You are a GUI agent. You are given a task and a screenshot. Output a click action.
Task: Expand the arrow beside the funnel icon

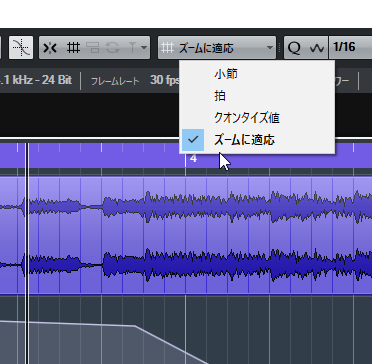coord(144,48)
